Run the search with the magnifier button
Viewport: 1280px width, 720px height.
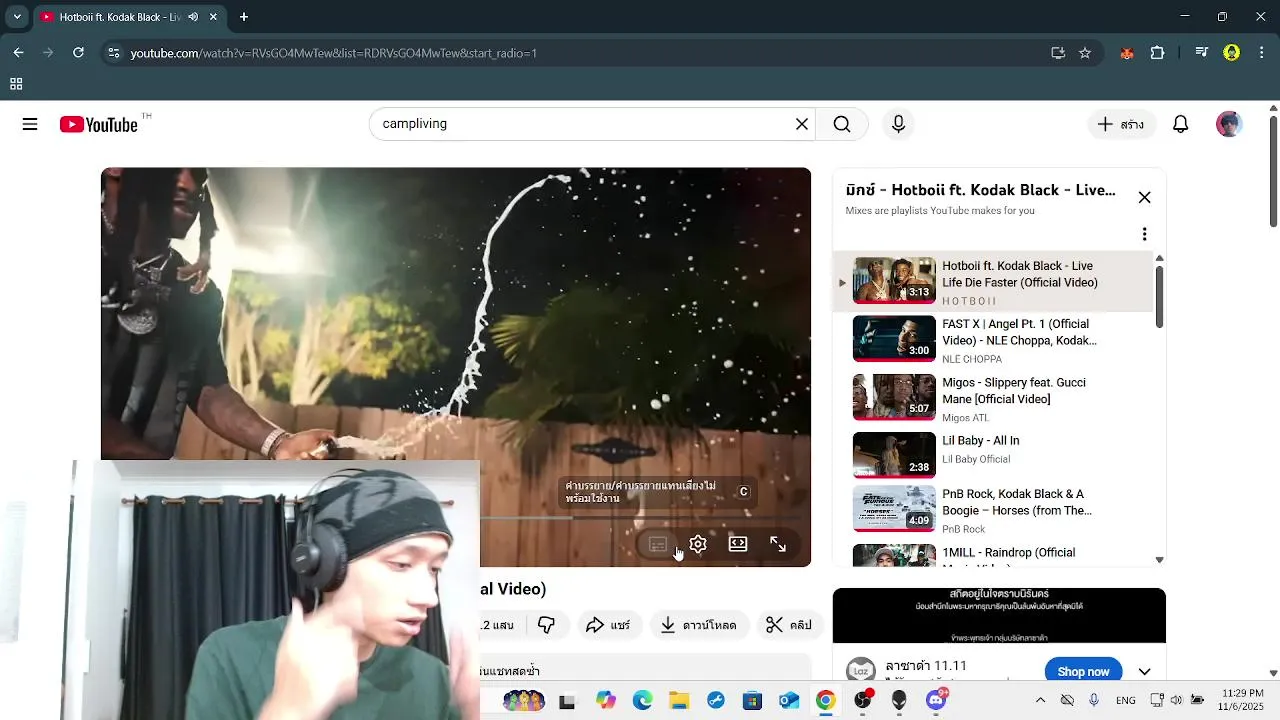tap(842, 124)
